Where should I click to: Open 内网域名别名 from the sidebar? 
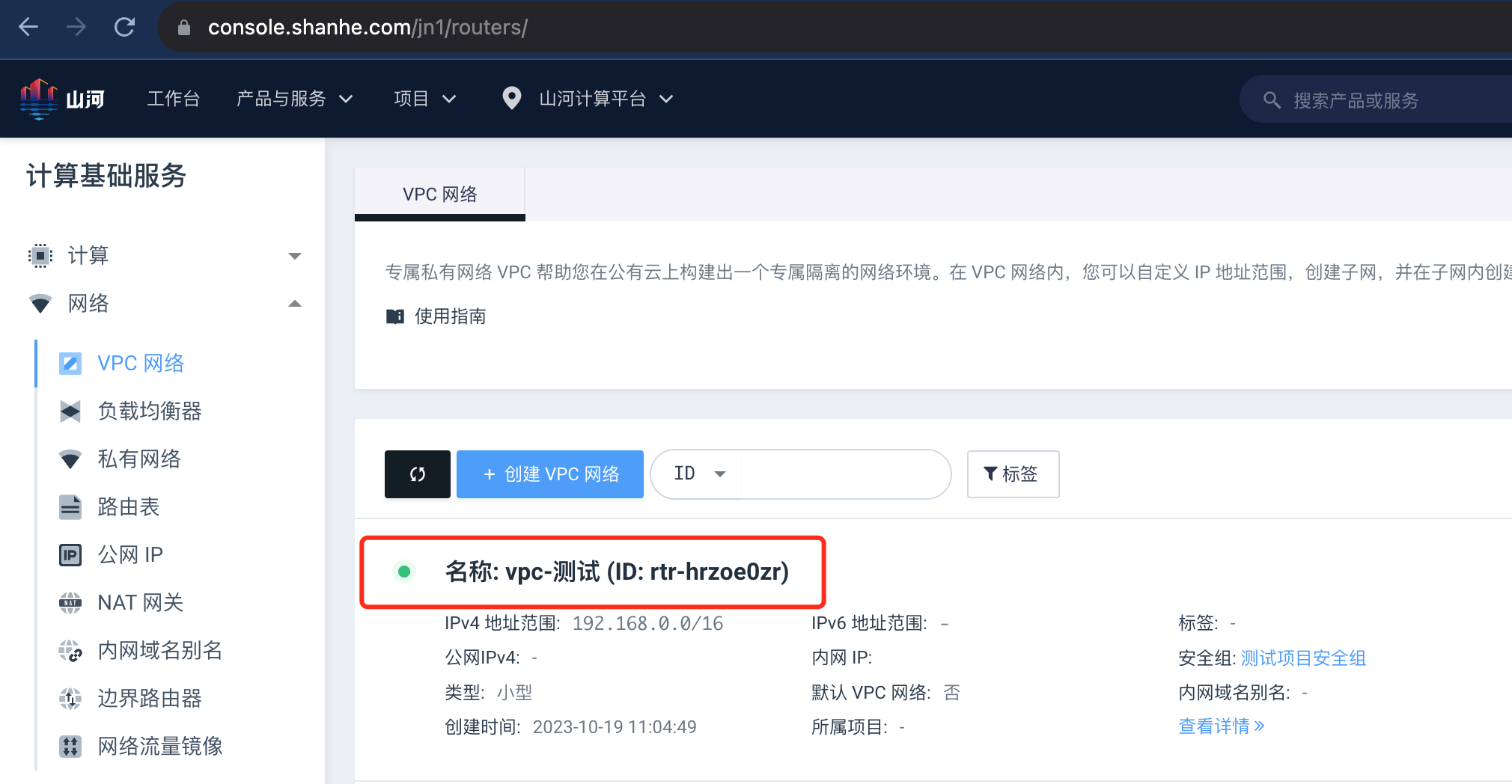[x=160, y=651]
